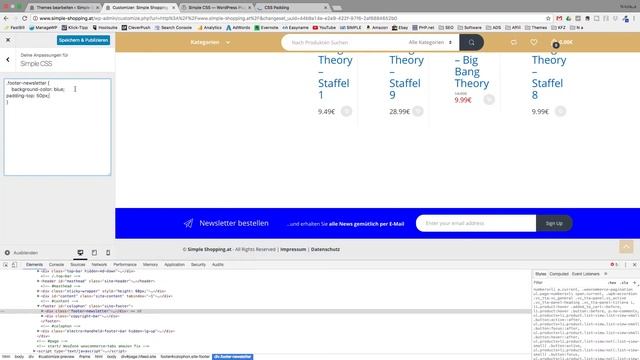Open the wishlist heart icon
Viewport: 640px width, 360px height.
pyautogui.click(x=533, y=42)
